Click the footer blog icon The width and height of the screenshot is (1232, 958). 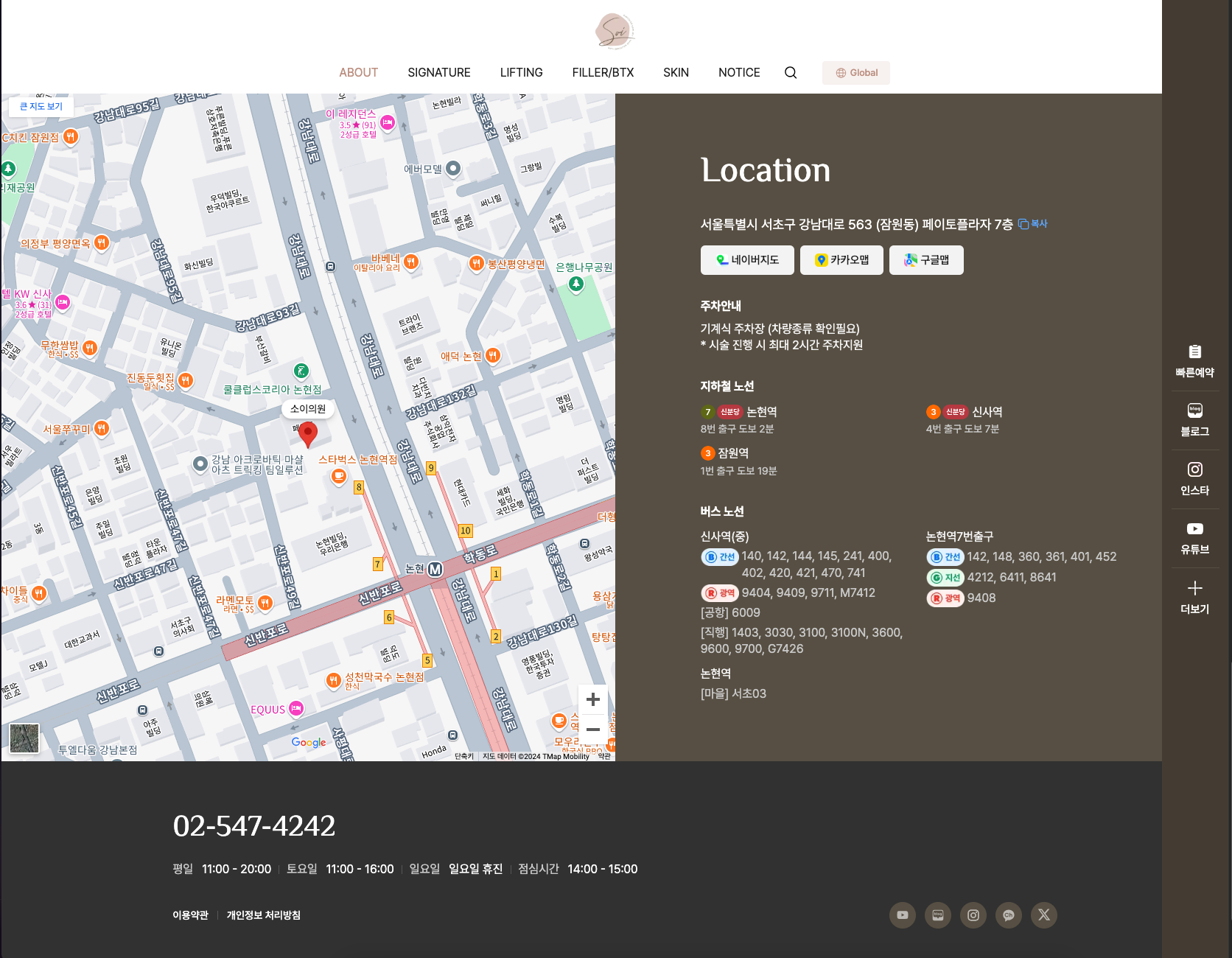click(938, 915)
